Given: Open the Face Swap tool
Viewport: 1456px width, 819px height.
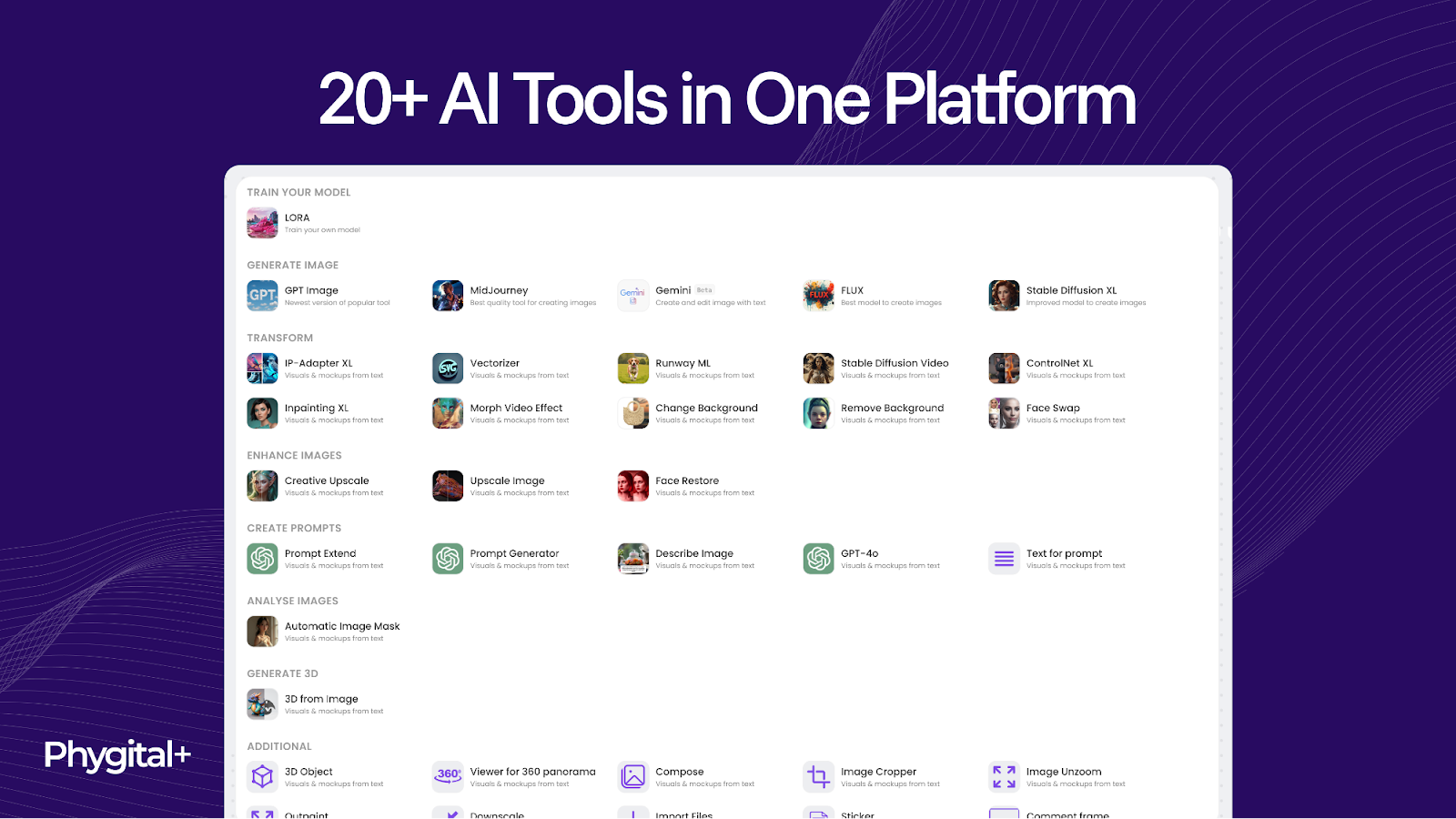Looking at the screenshot, I should point(1053,409).
